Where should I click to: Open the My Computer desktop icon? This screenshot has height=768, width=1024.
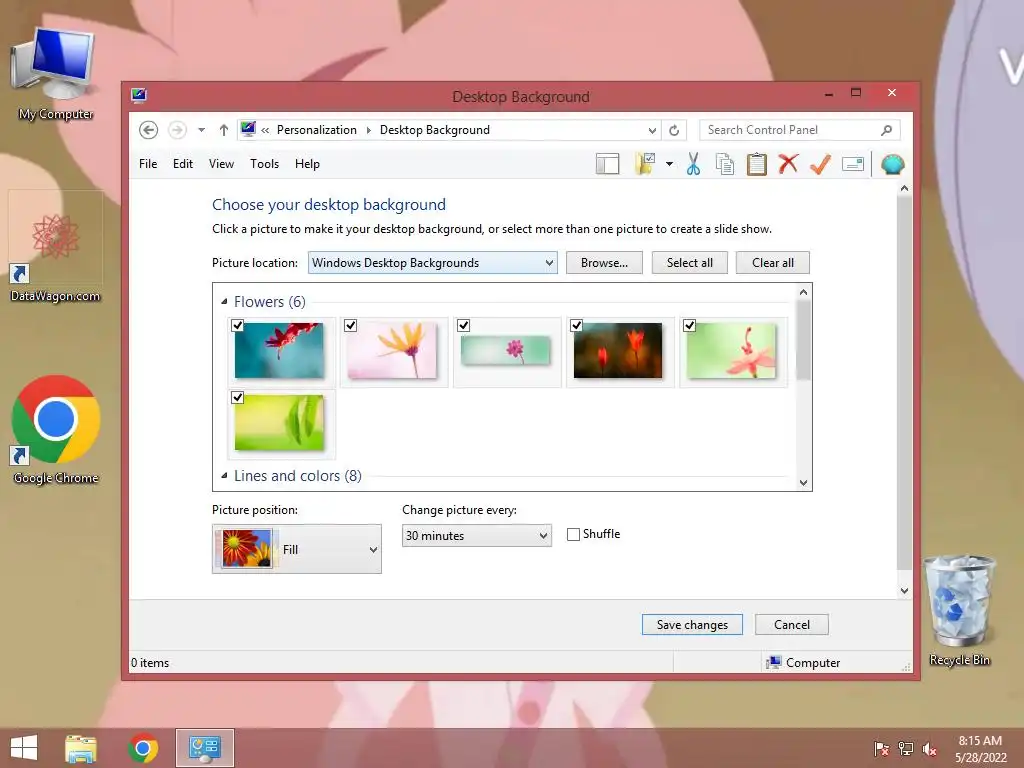pos(56,75)
